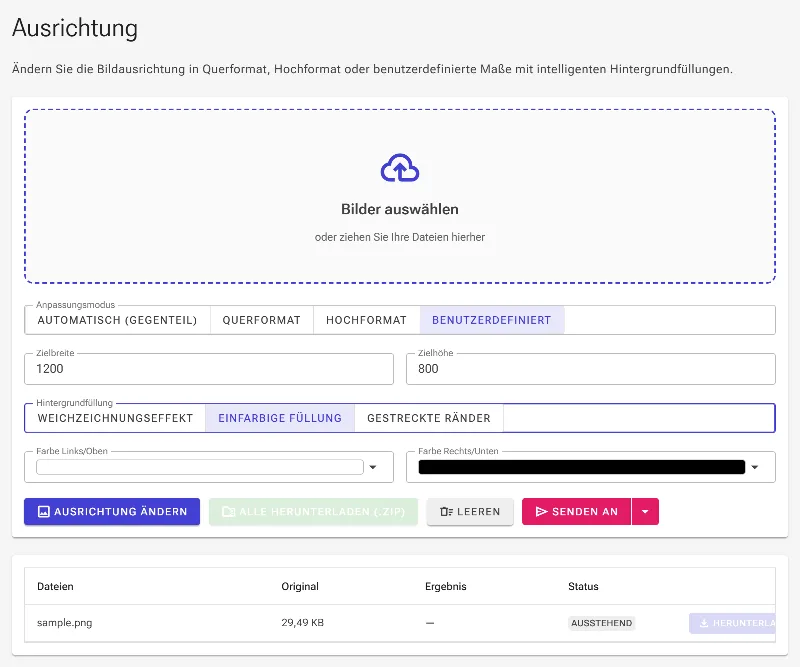Click the Ausrichtung page heading
Image resolution: width=800 pixels, height=667 pixels.
coord(75,28)
